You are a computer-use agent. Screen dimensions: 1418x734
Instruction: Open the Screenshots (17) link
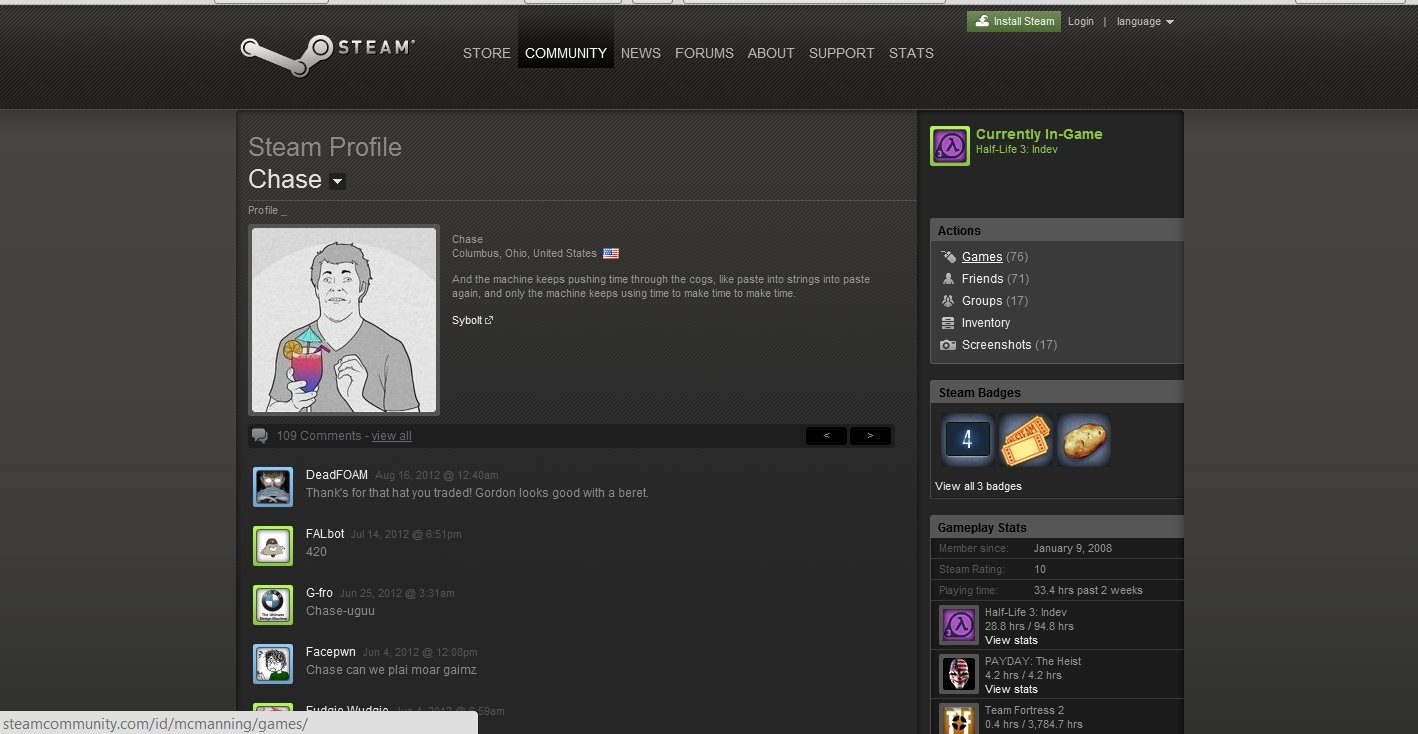pyautogui.click(x=1010, y=345)
